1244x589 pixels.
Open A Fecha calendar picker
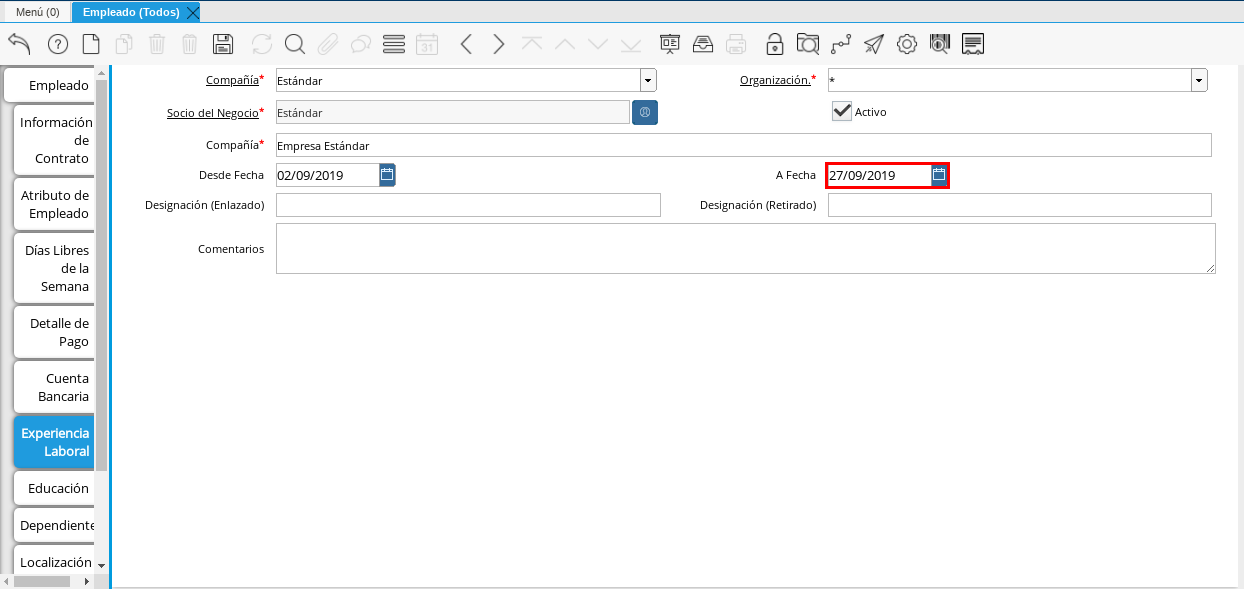click(939, 175)
